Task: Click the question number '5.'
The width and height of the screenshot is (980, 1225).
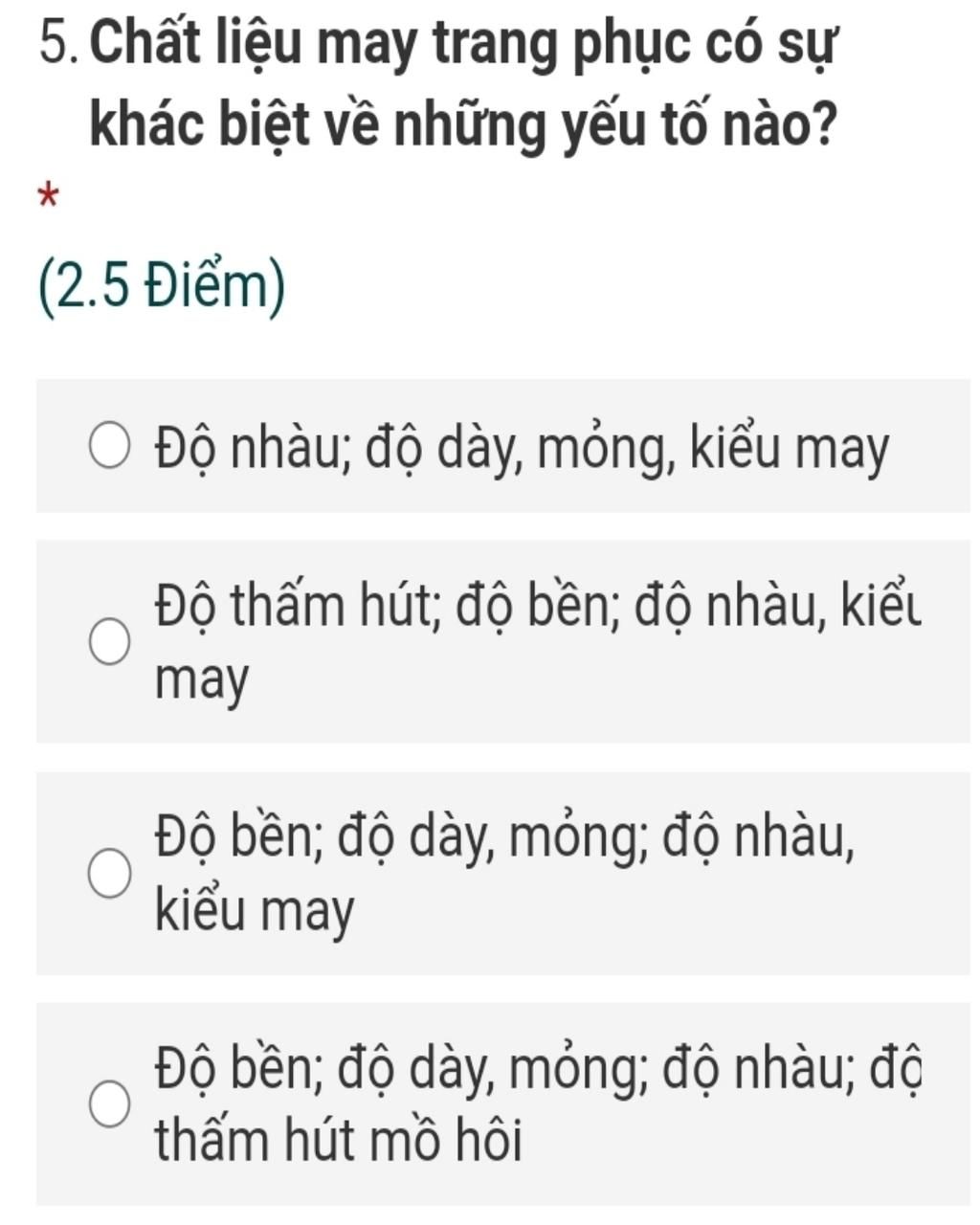Action: click(x=66, y=46)
